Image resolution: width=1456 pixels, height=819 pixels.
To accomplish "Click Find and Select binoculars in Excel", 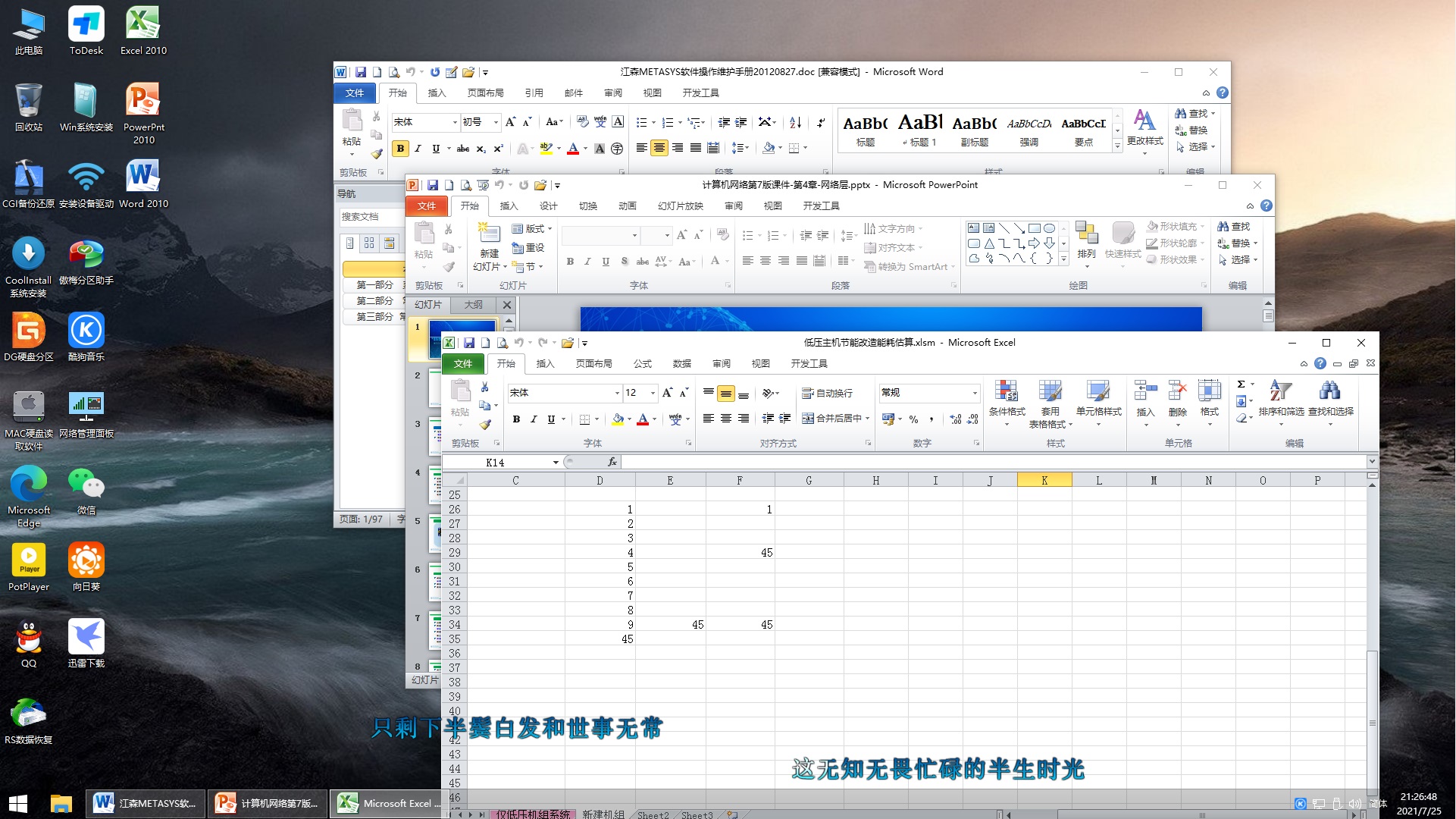I will click(x=1330, y=403).
